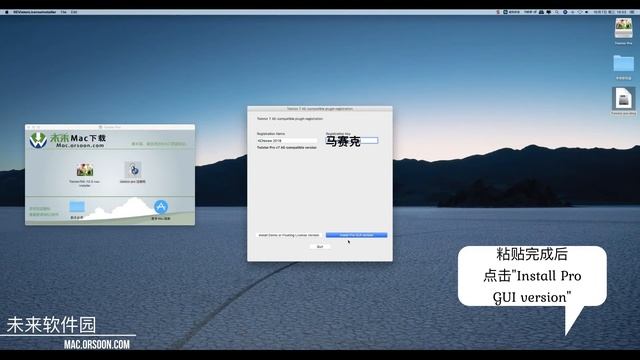Open the File menu
The width and height of the screenshot is (640, 360).
[64, 12]
